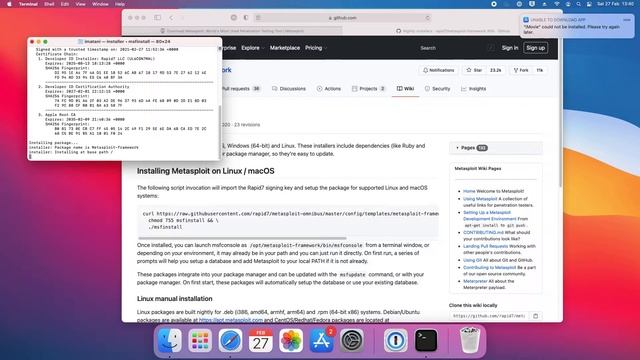Open 1Password icon in the Dock
Viewport: 640px width, 360px height.
pos(396,340)
